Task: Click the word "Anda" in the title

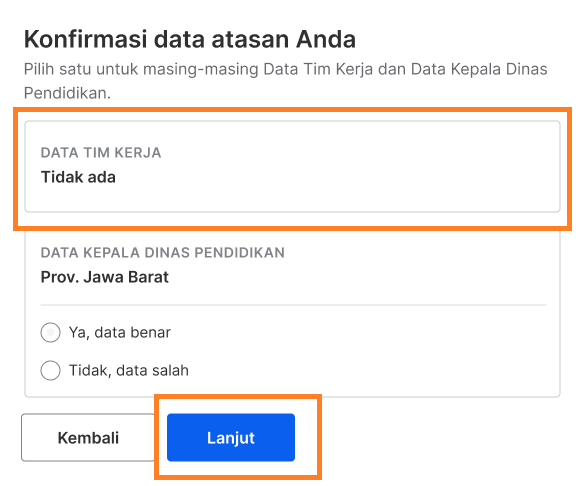Action: point(326,39)
